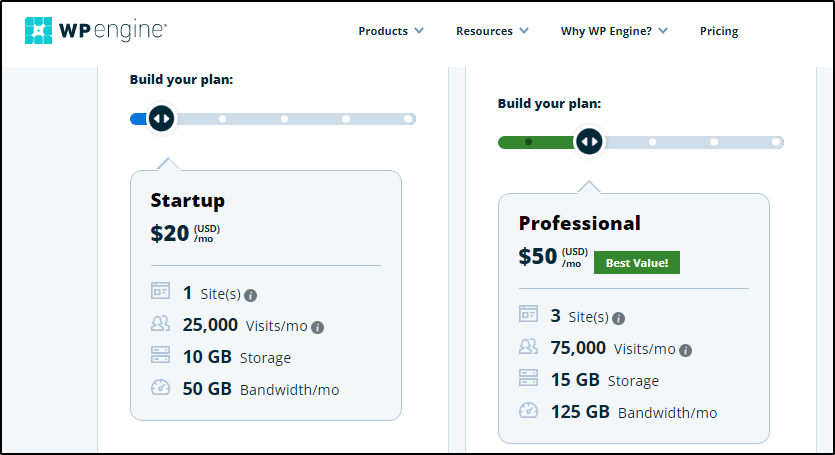
Task: Click the 50 GB Bandwidth/mo text
Action: click(261, 389)
